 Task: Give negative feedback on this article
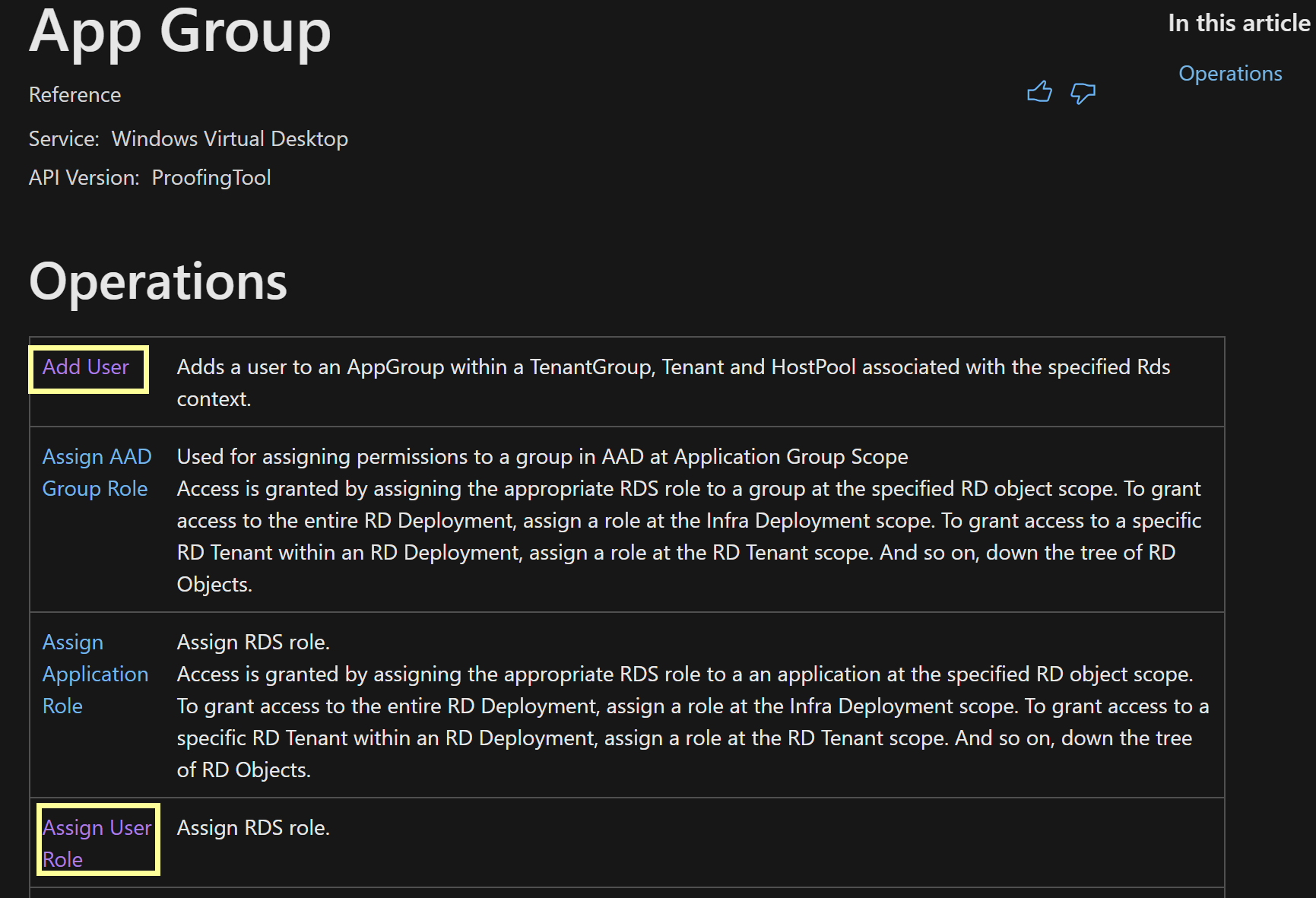[1083, 93]
